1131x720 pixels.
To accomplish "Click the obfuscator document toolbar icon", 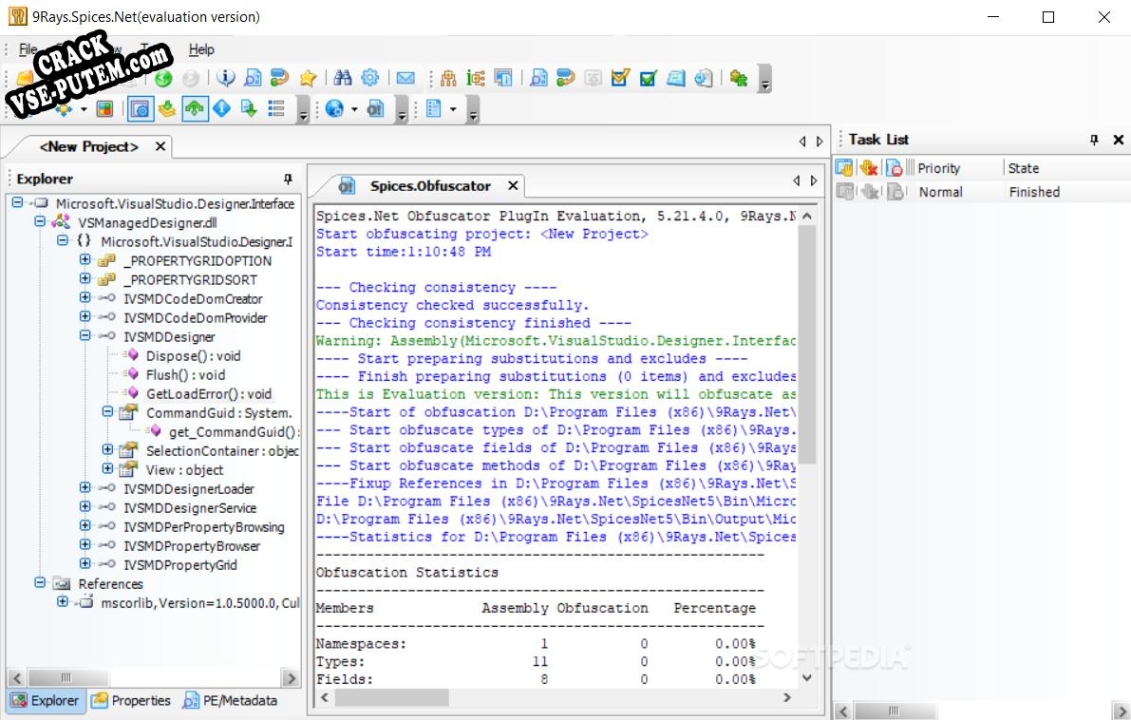I will (x=376, y=109).
